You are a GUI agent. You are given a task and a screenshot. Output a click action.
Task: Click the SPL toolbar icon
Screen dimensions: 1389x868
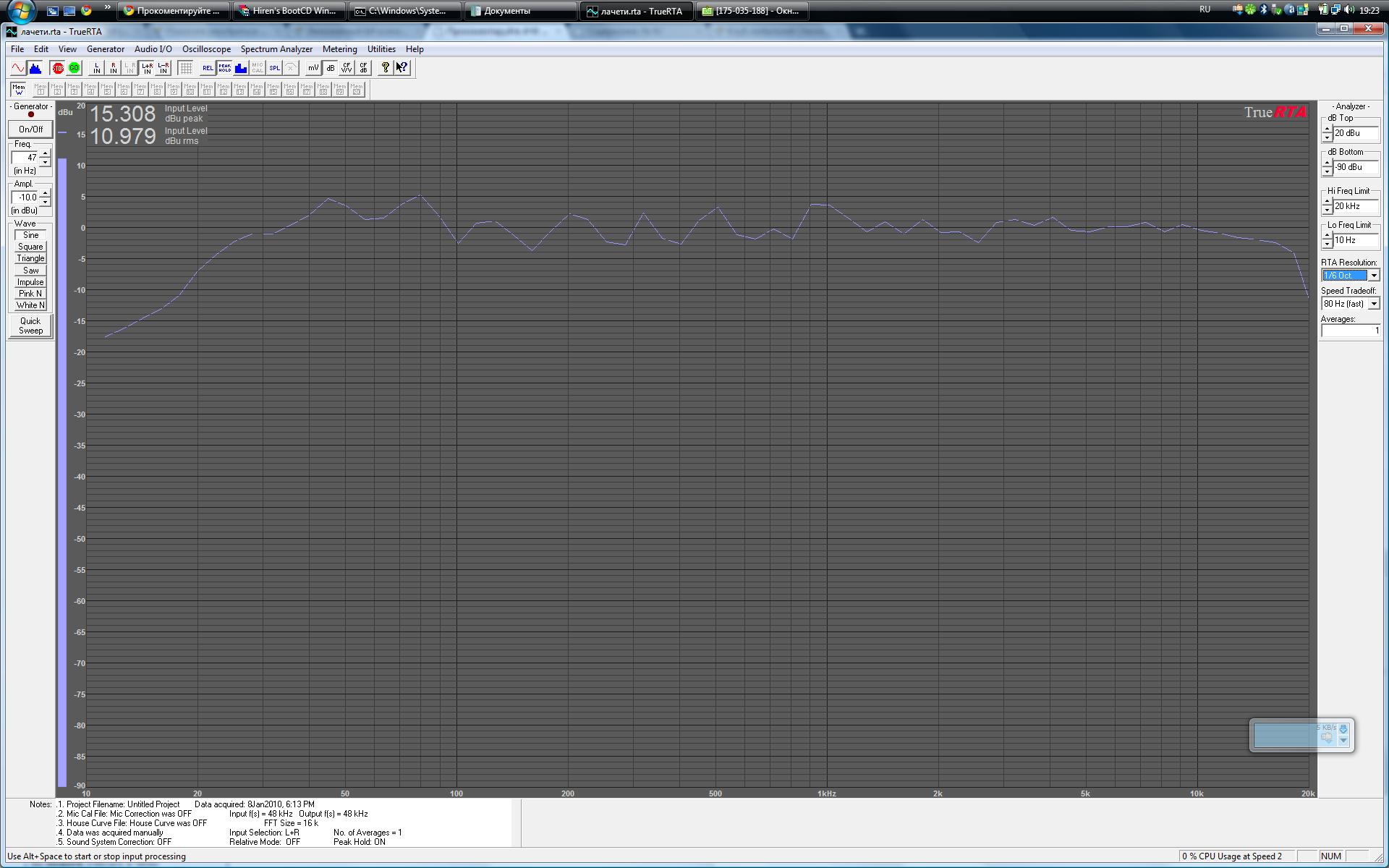pos(274,68)
